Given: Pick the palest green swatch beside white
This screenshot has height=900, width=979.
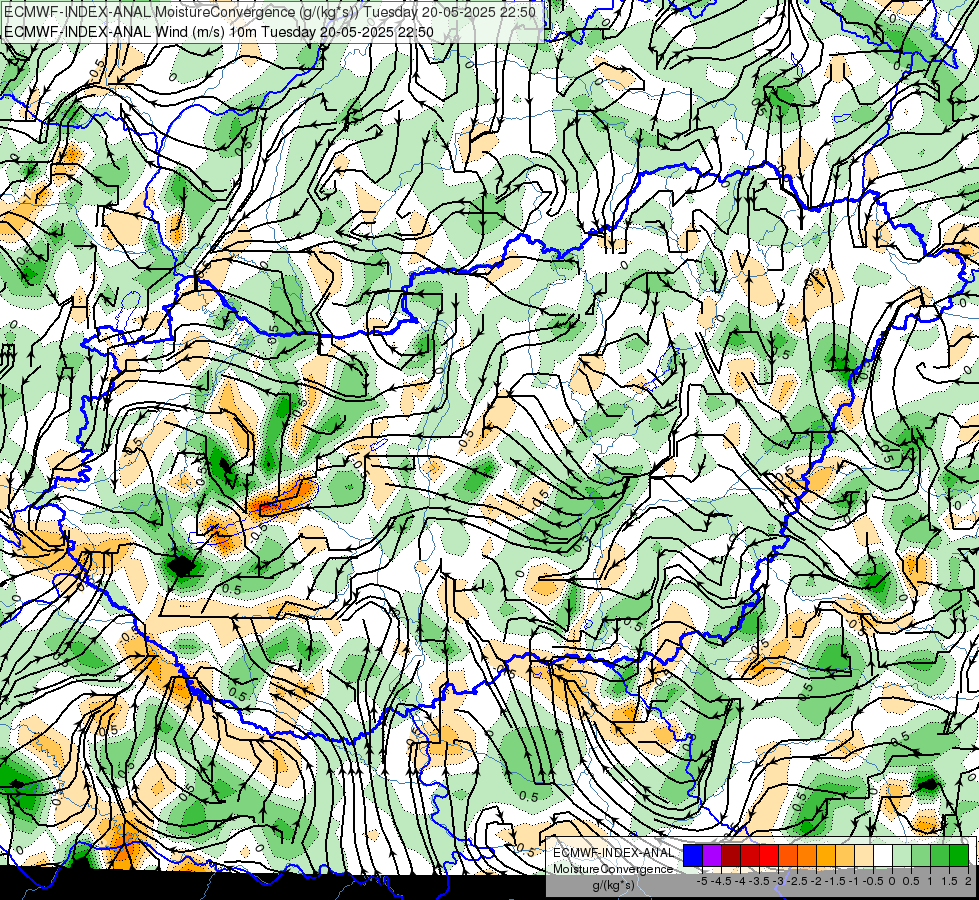Looking at the screenshot, I should click(902, 855).
